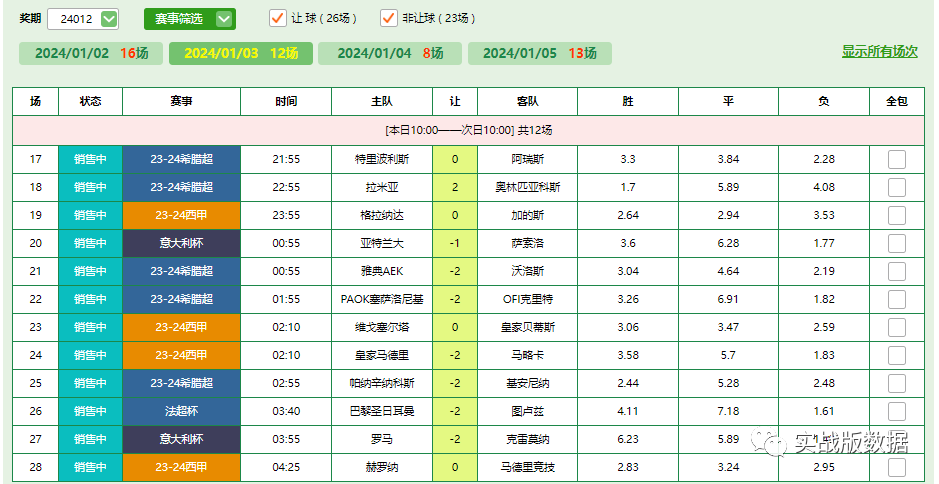Switch to the 2024/01/03 12场 tab

[x=241, y=53]
